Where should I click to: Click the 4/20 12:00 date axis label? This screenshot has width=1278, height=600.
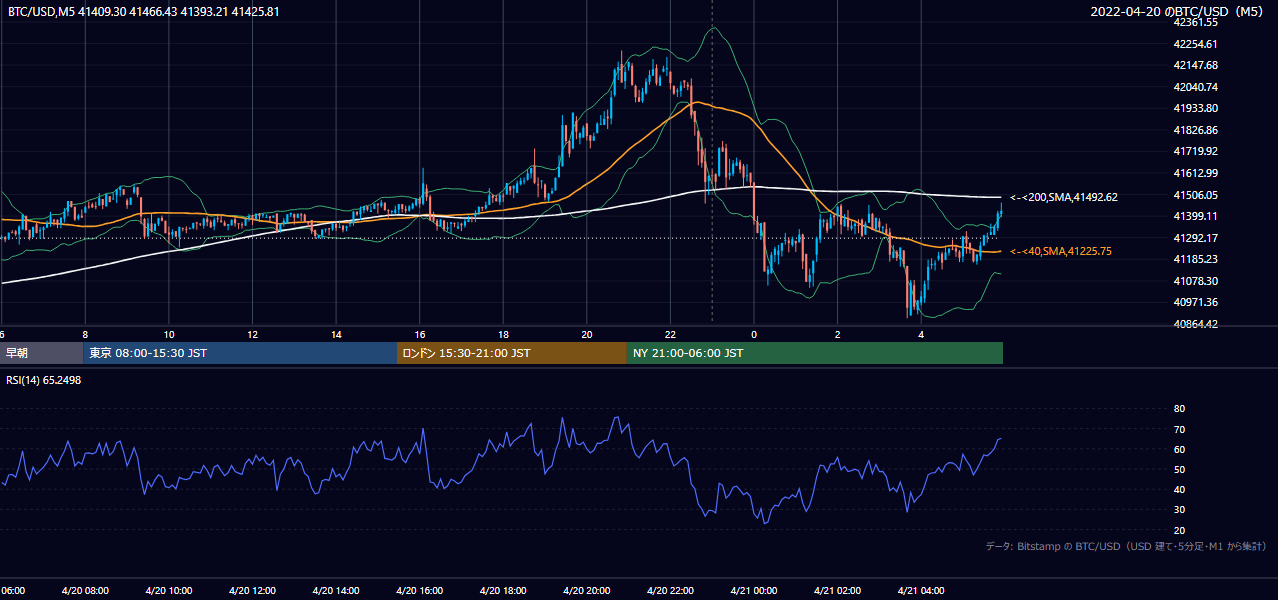click(251, 591)
